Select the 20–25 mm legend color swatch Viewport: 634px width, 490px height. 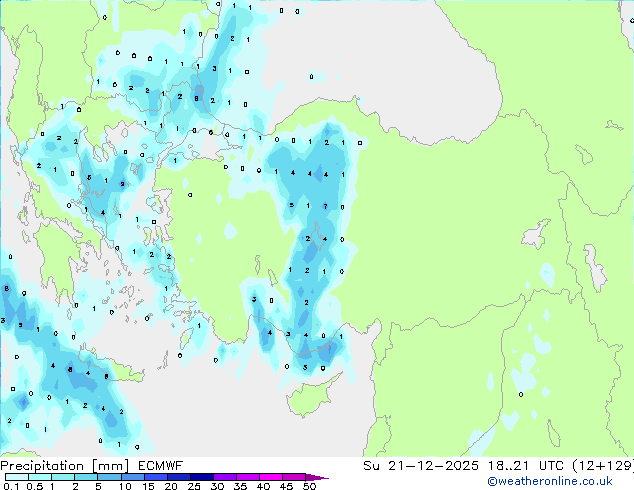pos(179,477)
